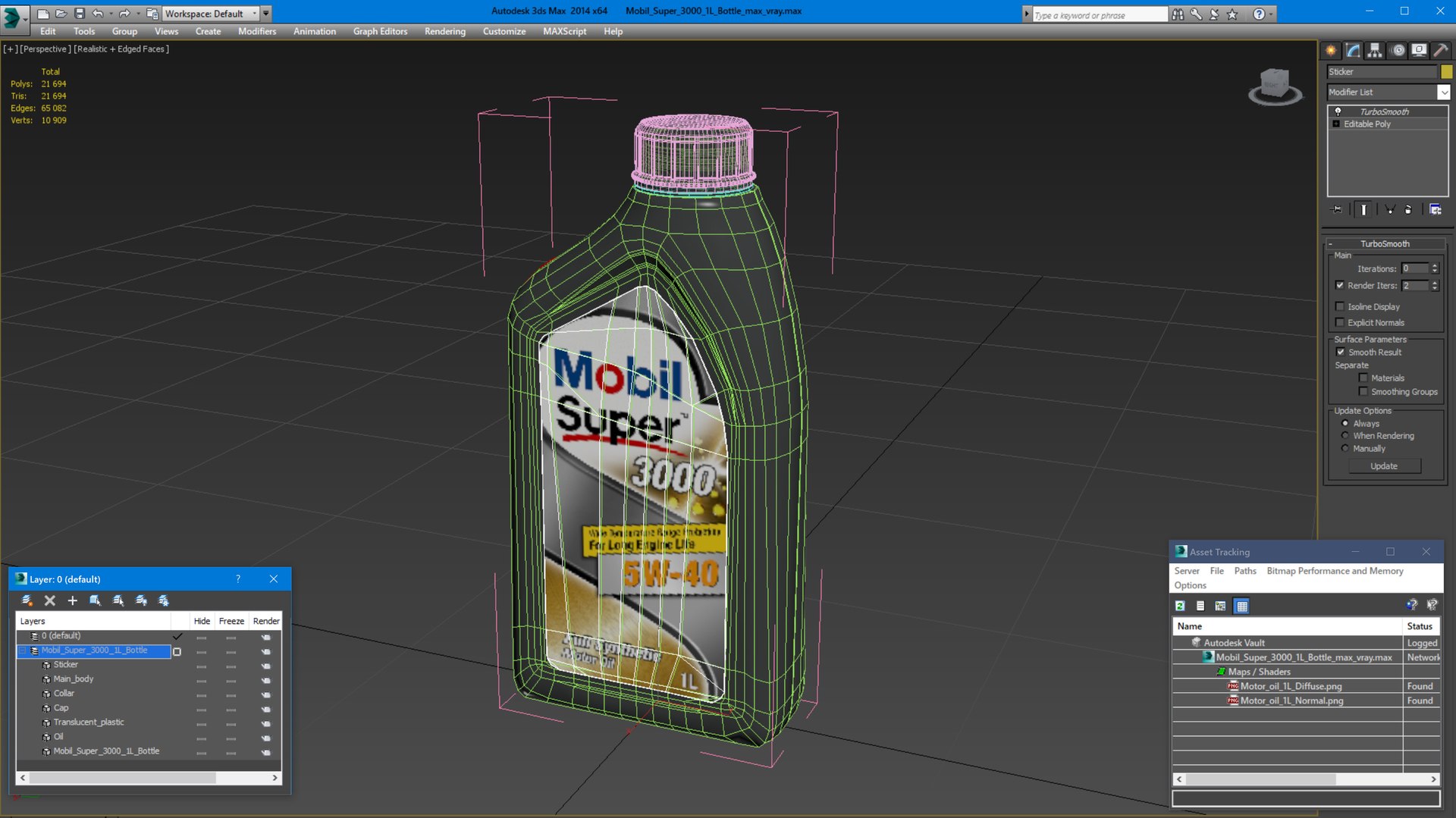Select the When Rendering update option
The height and width of the screenshot is (818, 1456).
[1345, 436]
